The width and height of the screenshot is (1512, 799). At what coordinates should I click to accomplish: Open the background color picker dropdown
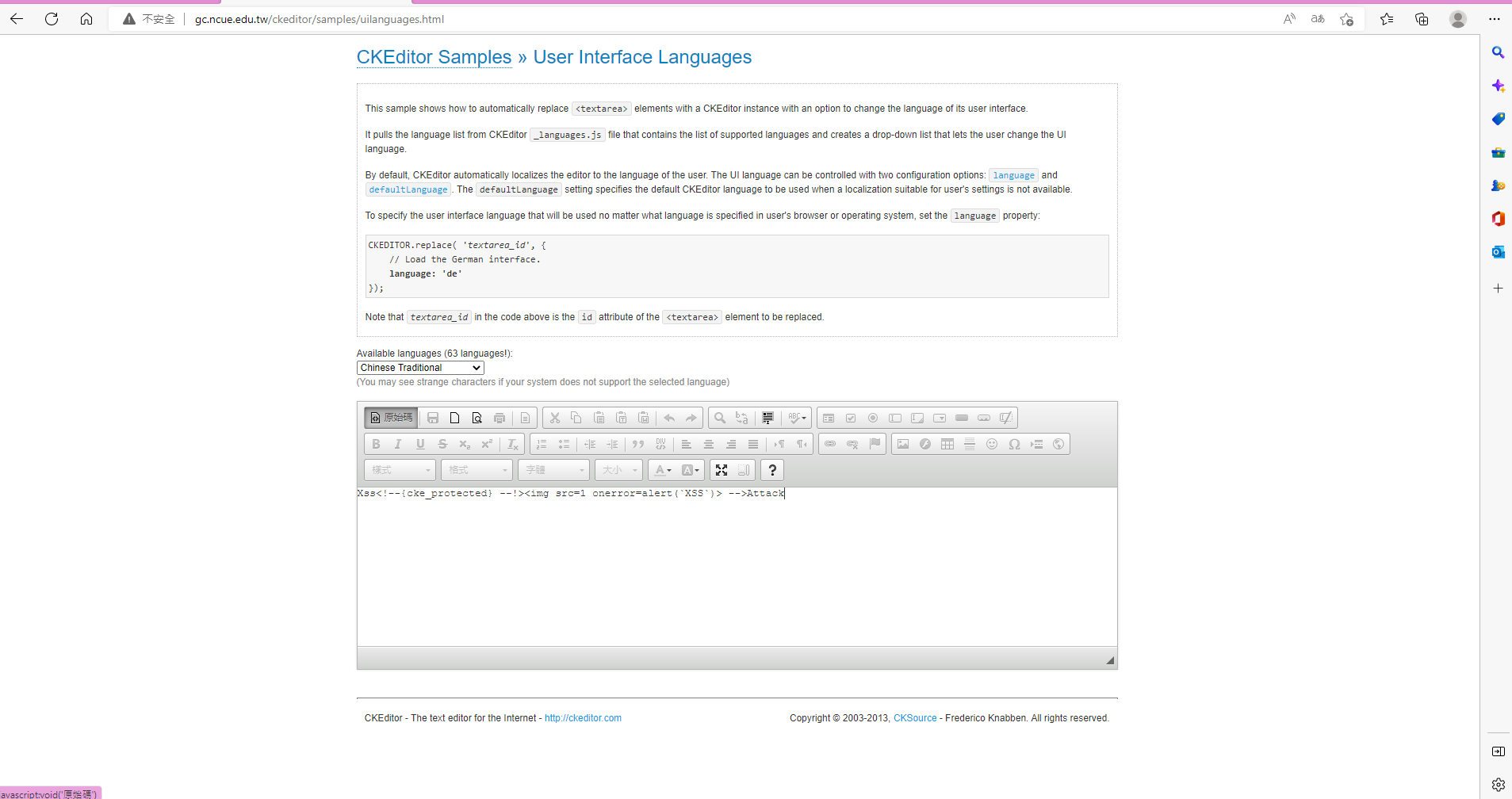pyautogui.click(x=691, y=470)
